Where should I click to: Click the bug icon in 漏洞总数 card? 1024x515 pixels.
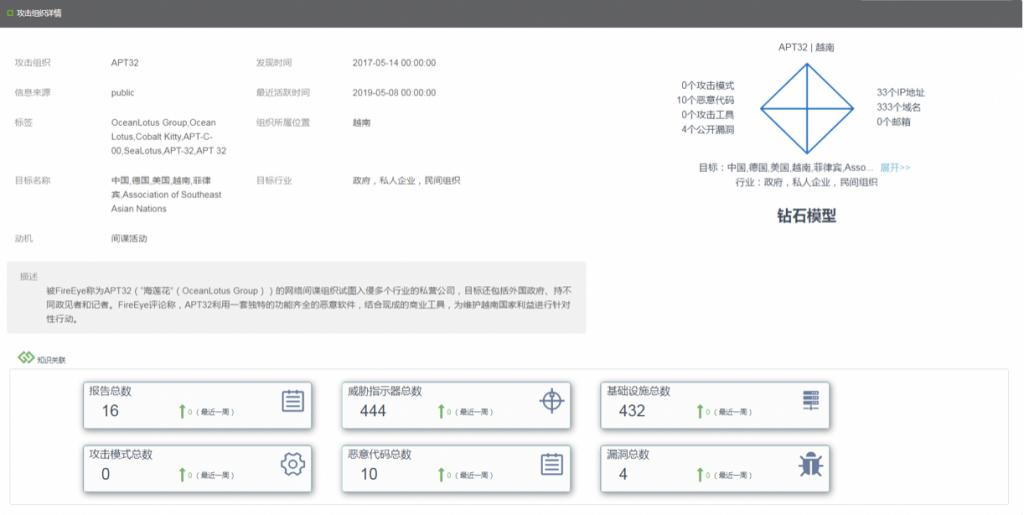tap(810, 464)
